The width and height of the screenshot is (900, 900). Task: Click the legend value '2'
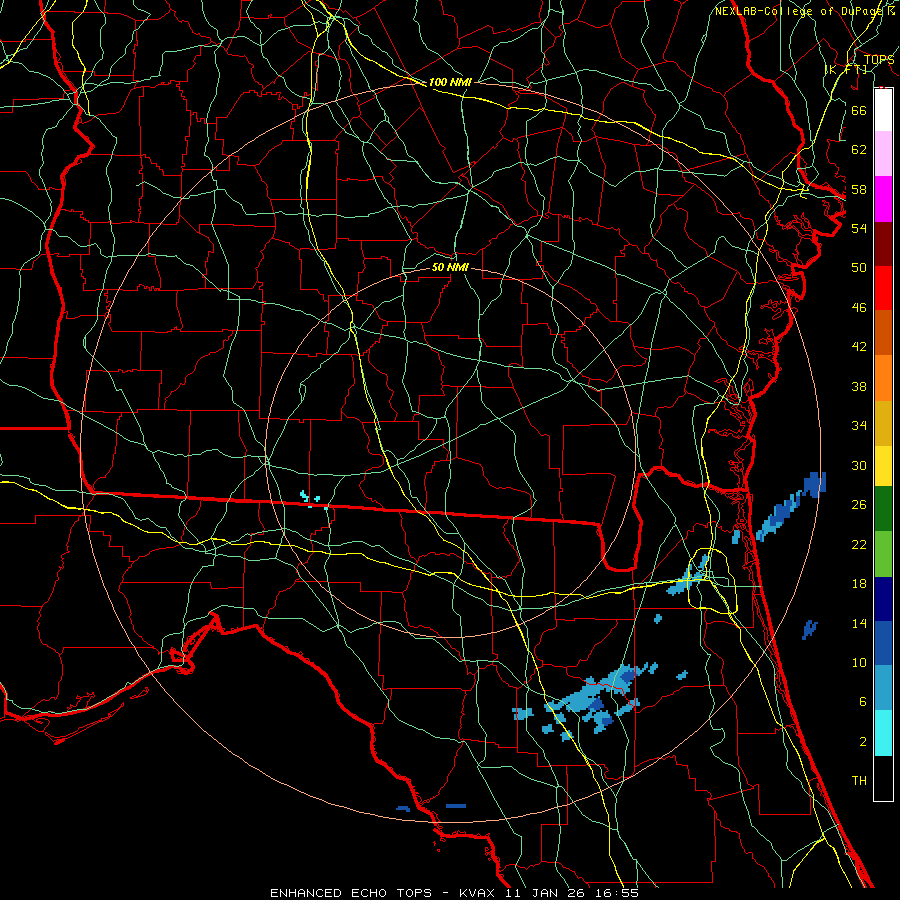863,742
